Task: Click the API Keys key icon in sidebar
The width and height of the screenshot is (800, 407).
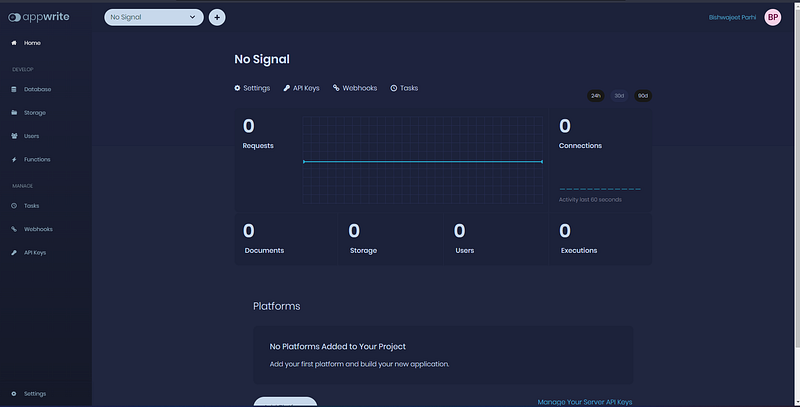Action: (14, 253)
